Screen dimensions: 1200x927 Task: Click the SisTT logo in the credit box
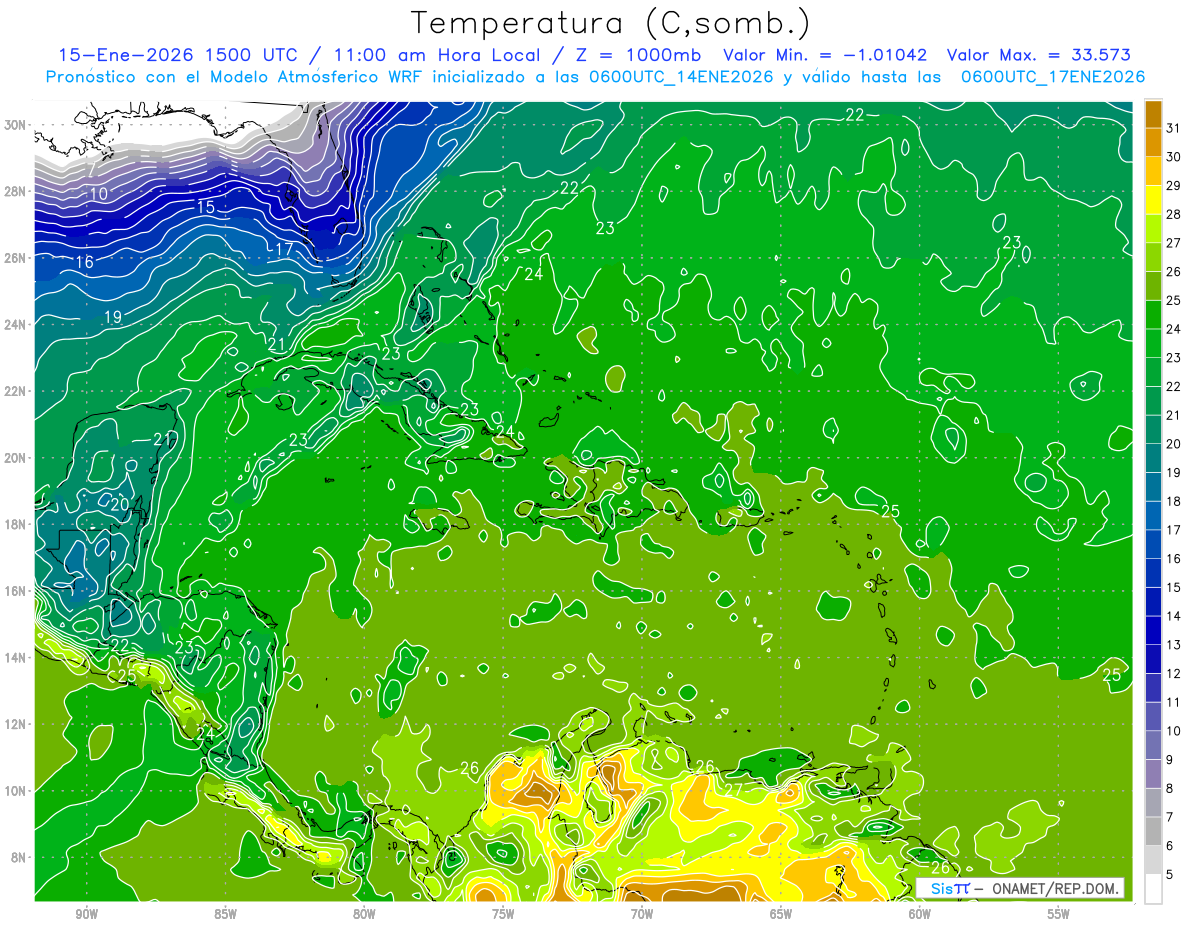950,888
